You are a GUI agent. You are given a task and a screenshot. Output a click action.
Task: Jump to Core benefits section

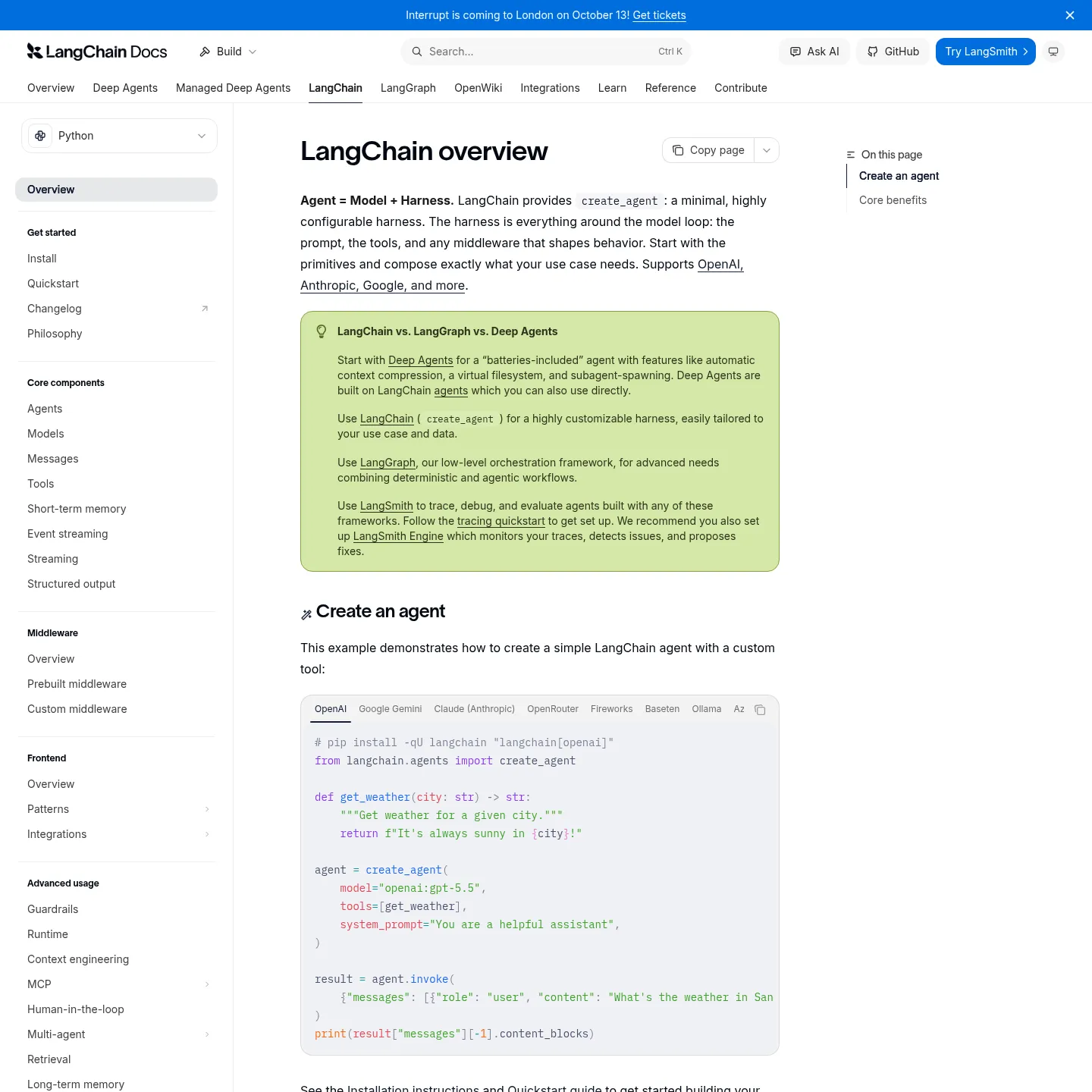(893, 200)
